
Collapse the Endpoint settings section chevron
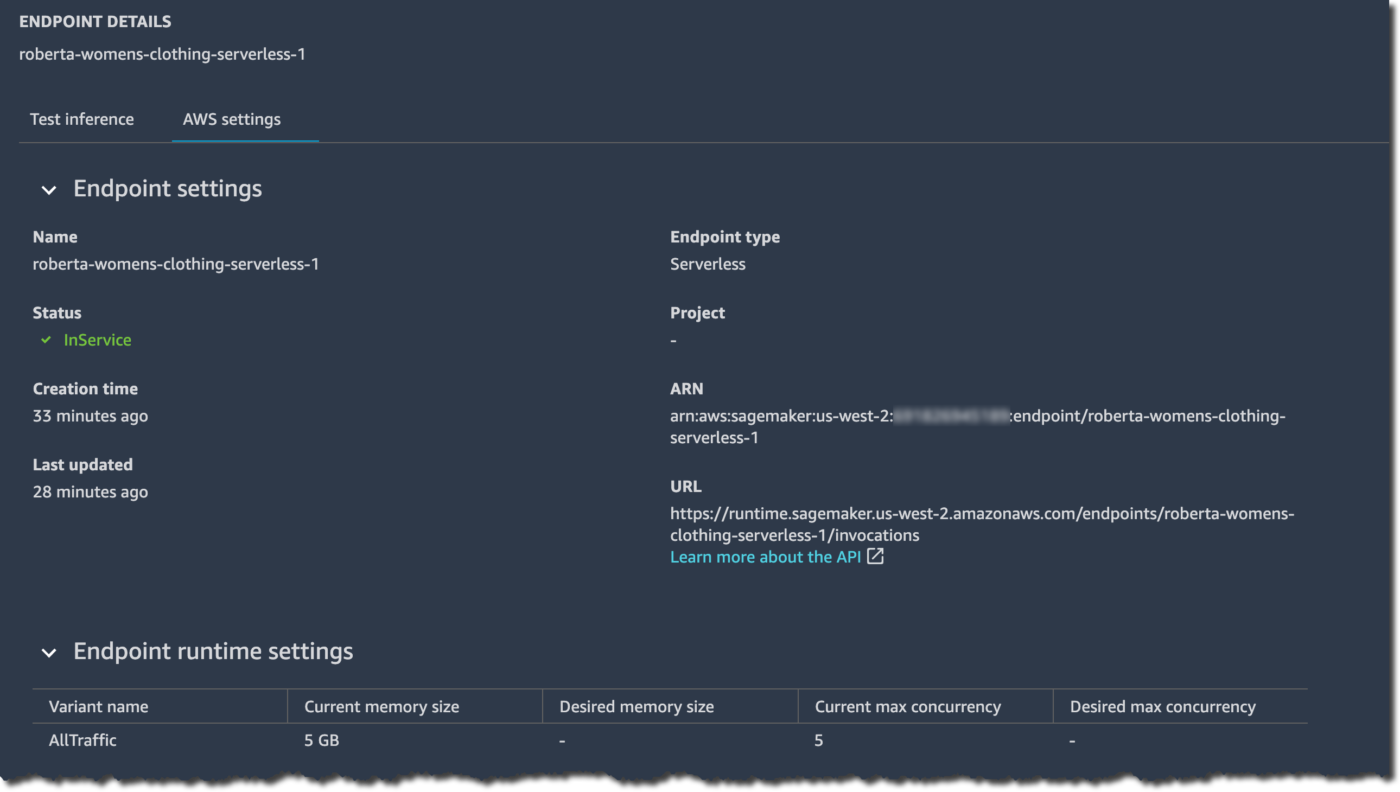(x=48, y=190)
